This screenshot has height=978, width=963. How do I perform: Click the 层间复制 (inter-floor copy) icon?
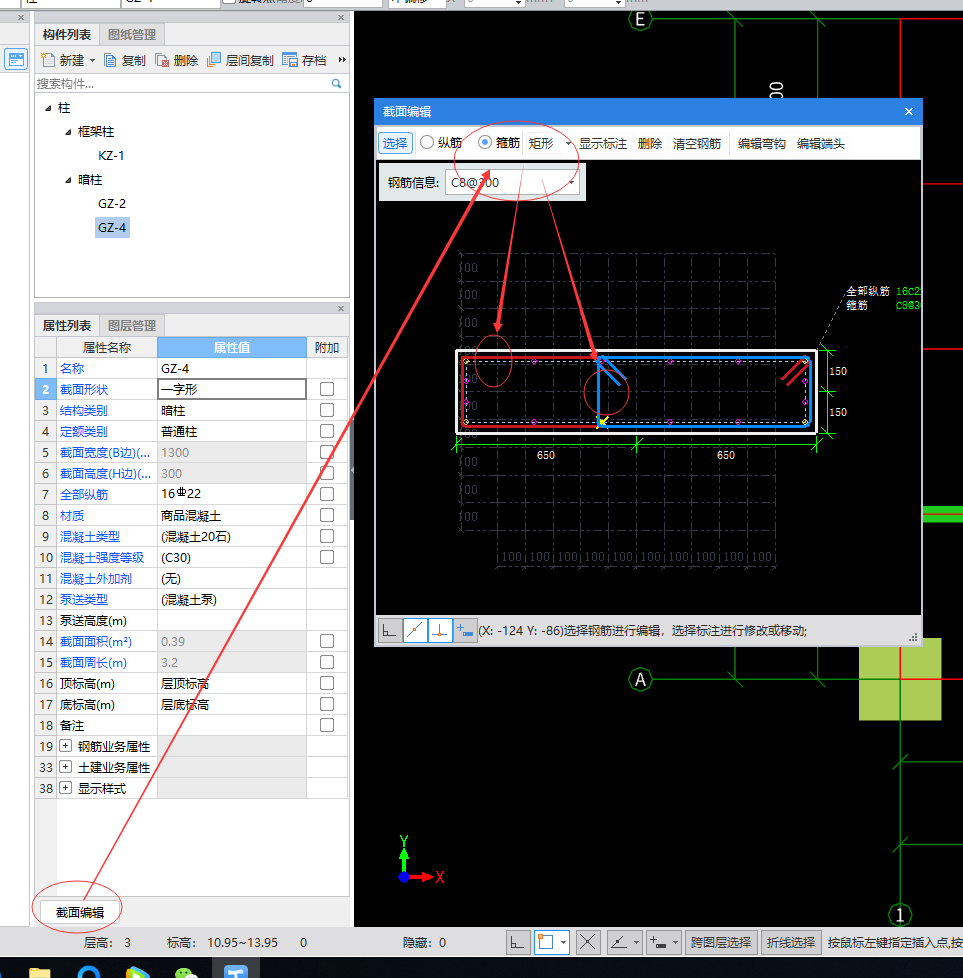point(214,60)
